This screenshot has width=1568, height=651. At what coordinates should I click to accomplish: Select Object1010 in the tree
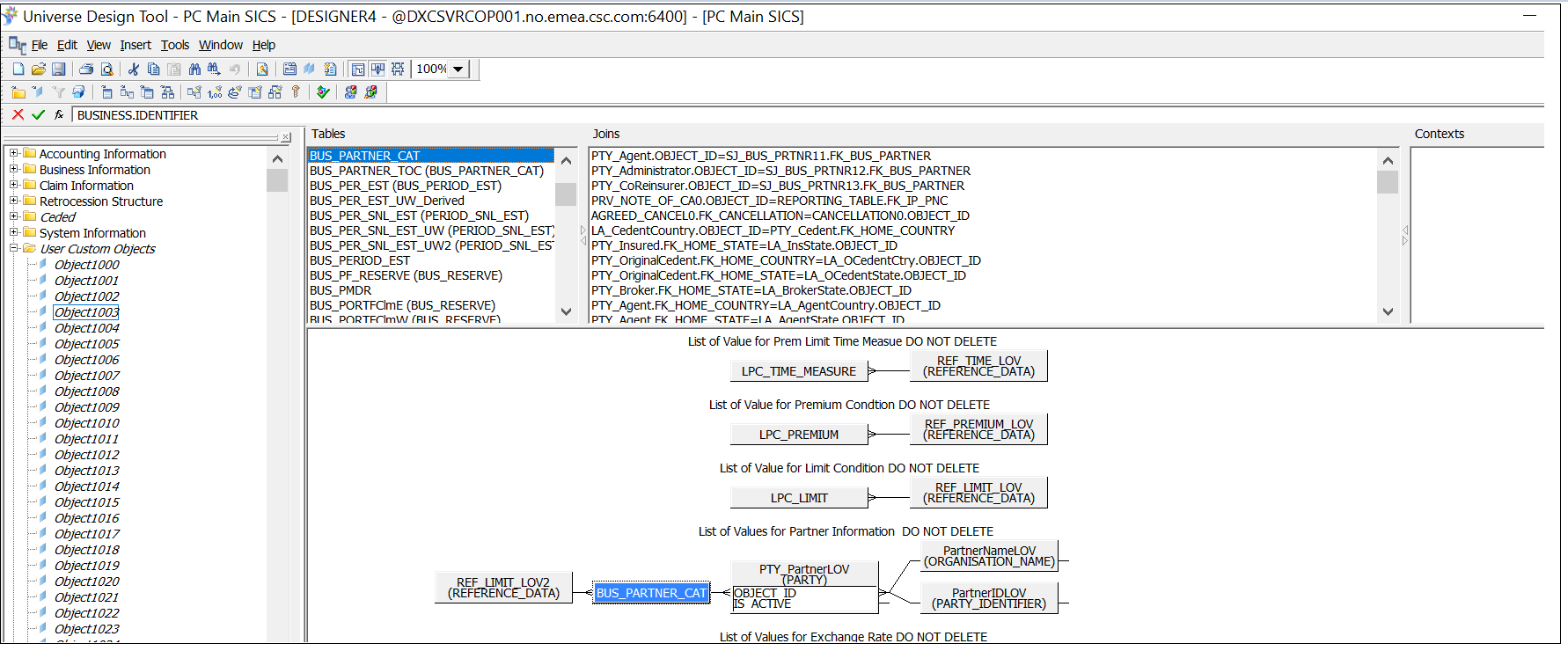pyautogui.click(x=86, y=423)
